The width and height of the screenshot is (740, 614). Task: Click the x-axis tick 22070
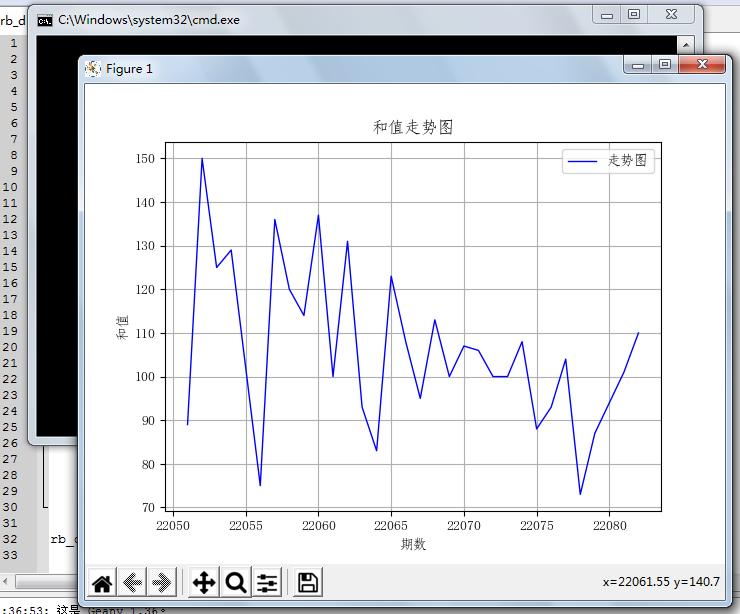(x=464, y=526)
